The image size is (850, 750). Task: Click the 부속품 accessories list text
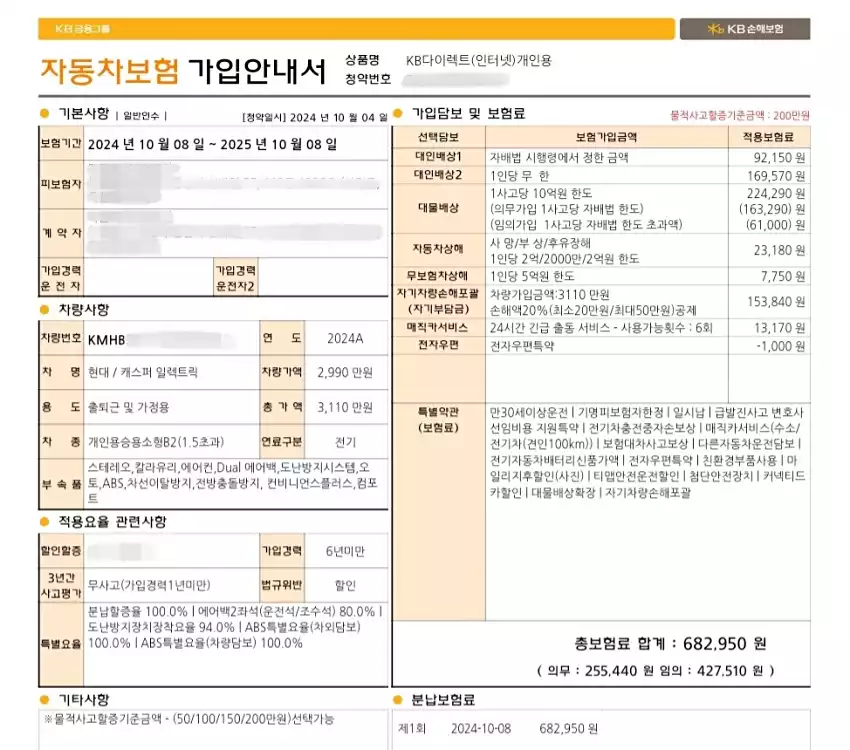[x=233, y=483]
